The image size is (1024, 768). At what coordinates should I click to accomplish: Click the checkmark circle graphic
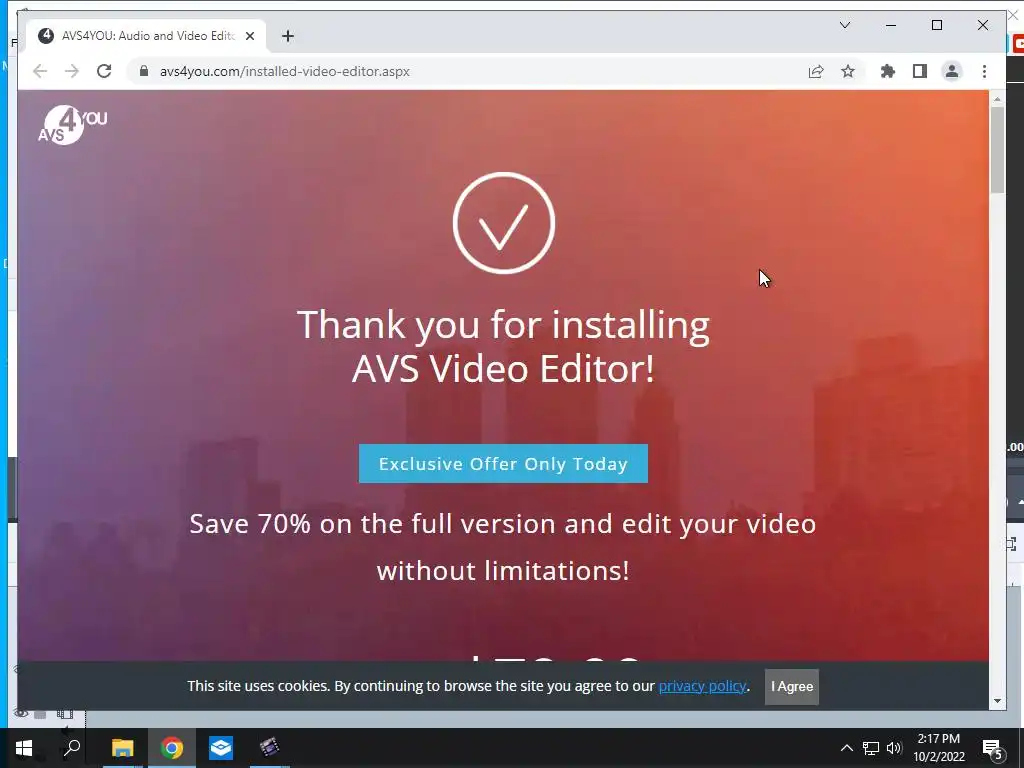tap(504, 223)
